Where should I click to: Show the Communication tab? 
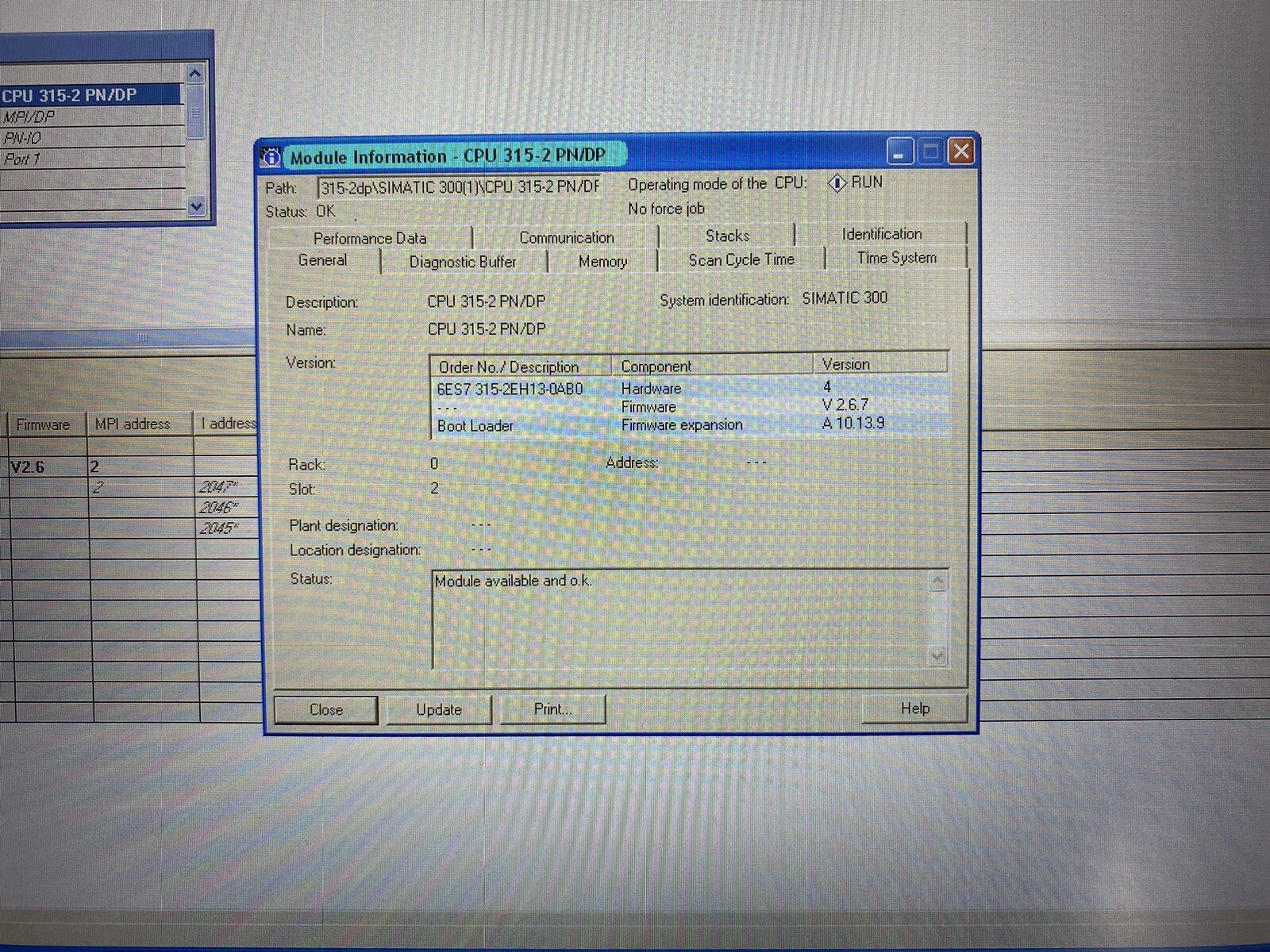click(x=566, y=237)
